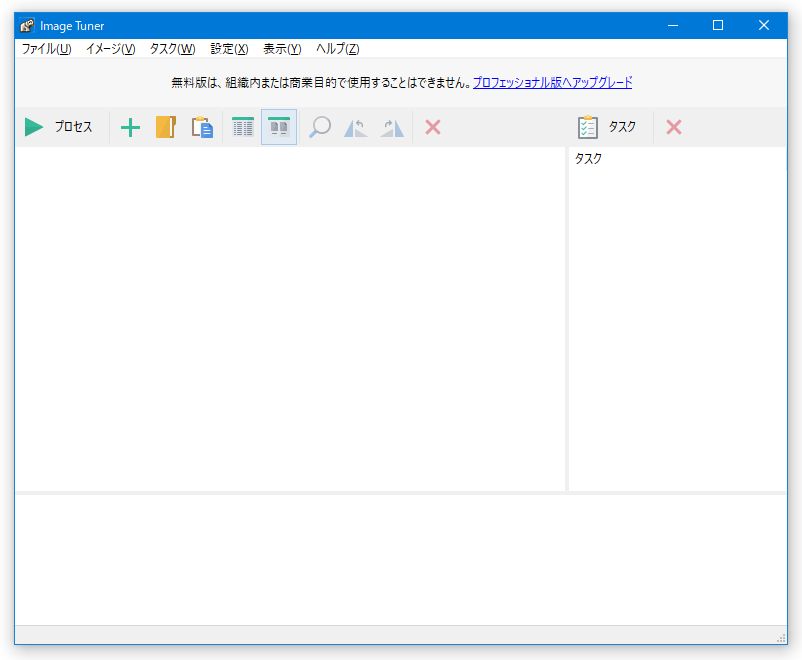This screenshot has height=660, width=802.
Task: Click the タスク toolbar button label
Action: point(622,127)
